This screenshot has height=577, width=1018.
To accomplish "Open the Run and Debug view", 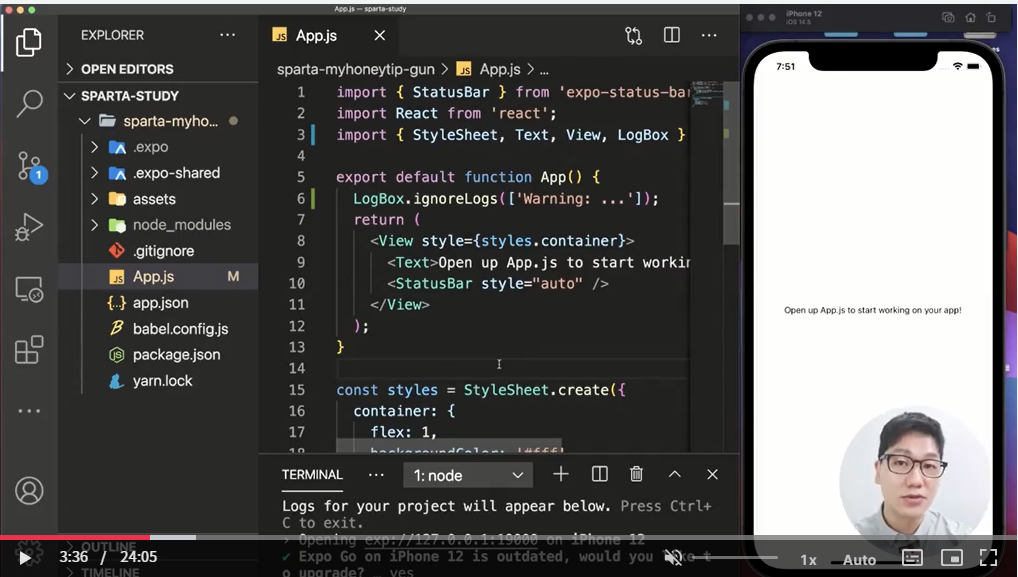I will point(29,227).
